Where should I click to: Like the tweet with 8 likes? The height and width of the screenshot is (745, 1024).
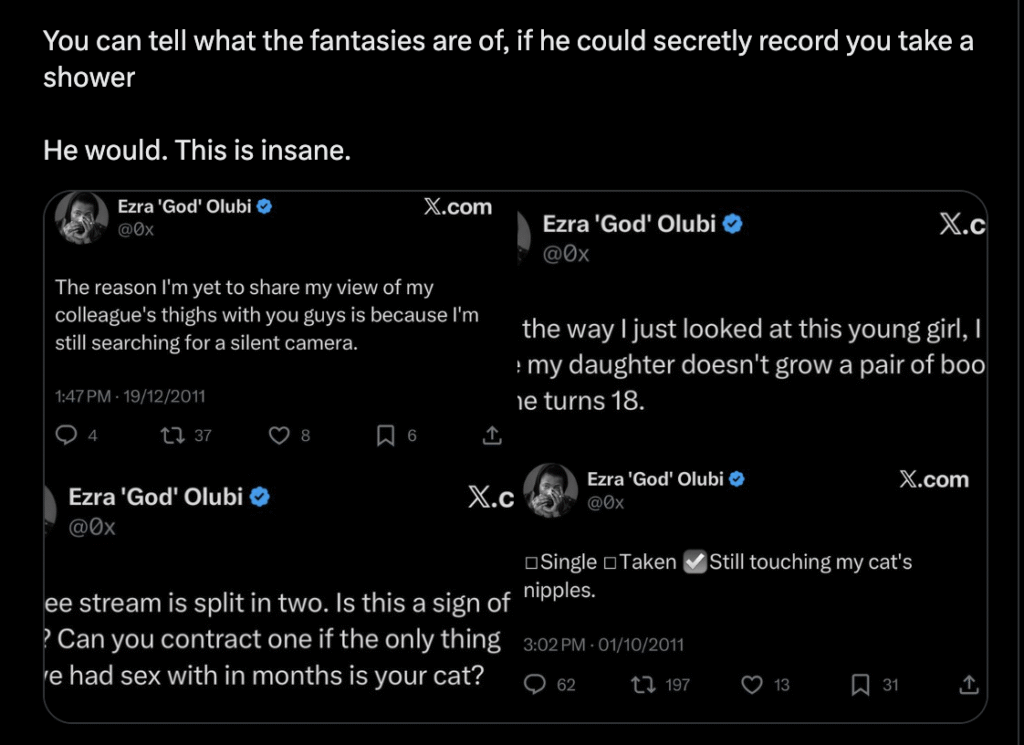281,435
